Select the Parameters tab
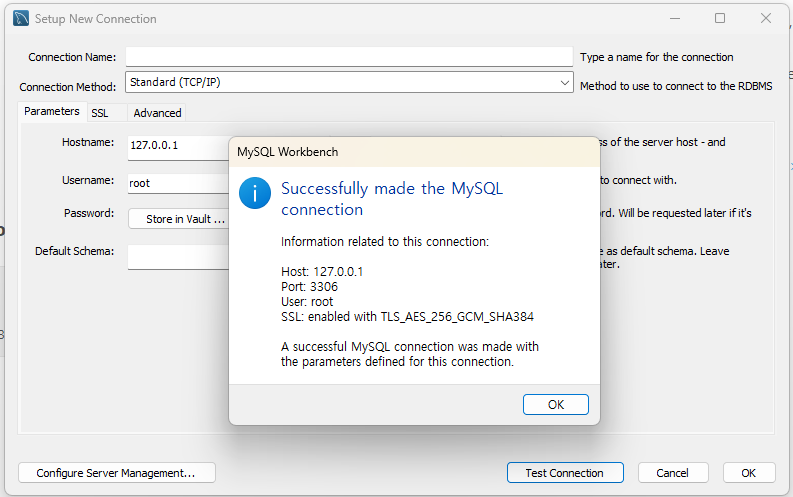The image size is (793, 497). pyautogui.click(x=52, y=112)
